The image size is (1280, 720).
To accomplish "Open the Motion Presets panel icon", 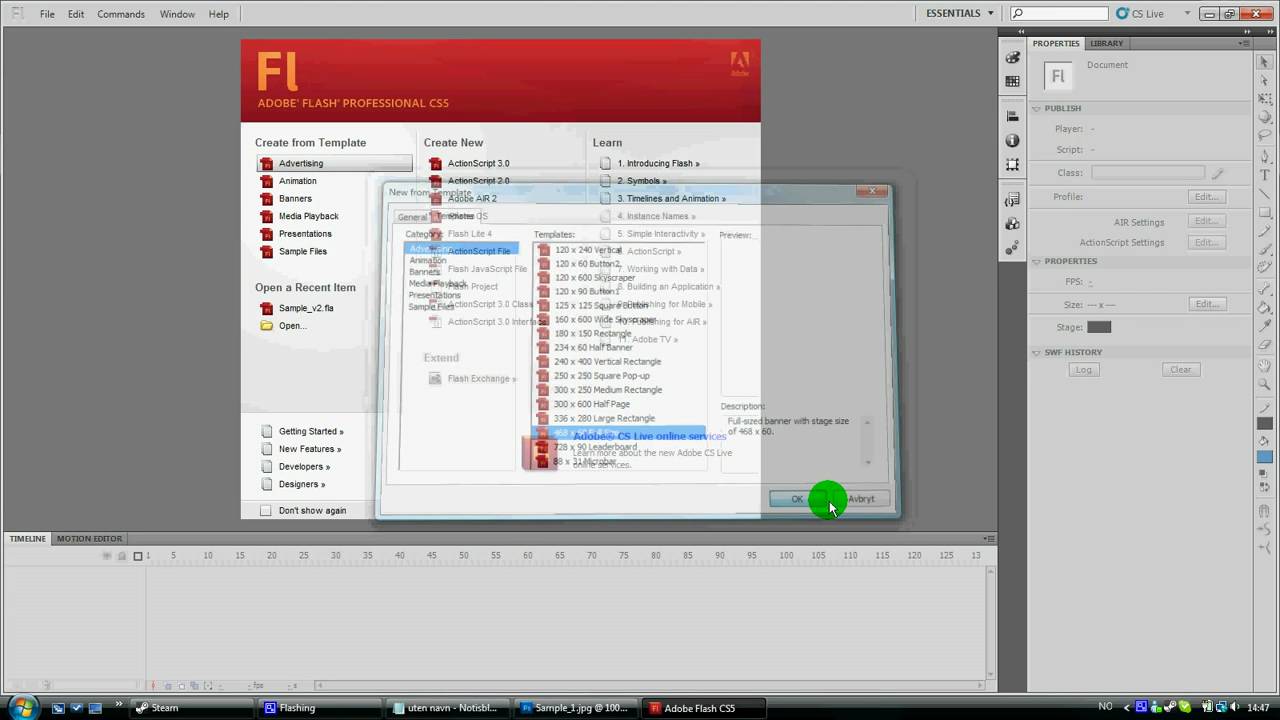I will click(1012, 246).
